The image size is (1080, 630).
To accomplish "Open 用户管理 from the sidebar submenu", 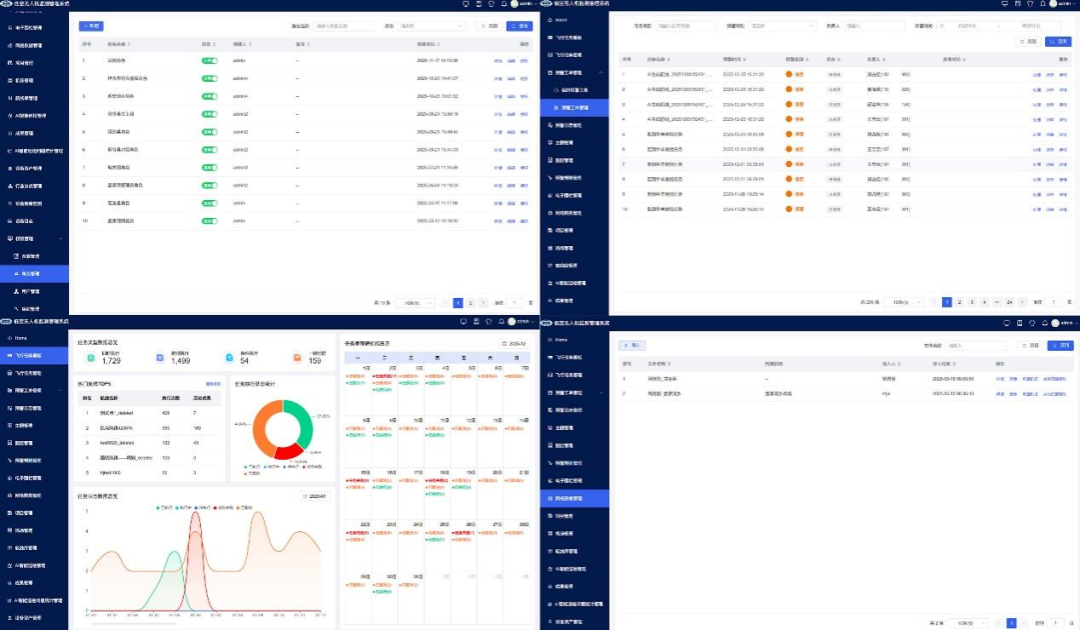I will 30,291.
